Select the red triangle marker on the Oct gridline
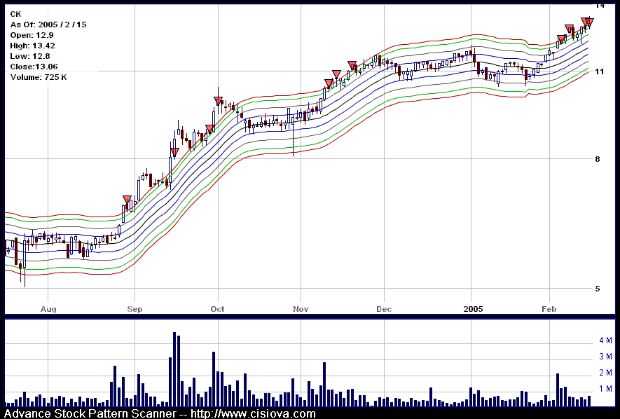The height and width of the screenshot is (419, 620). click(x=218, y=101)
